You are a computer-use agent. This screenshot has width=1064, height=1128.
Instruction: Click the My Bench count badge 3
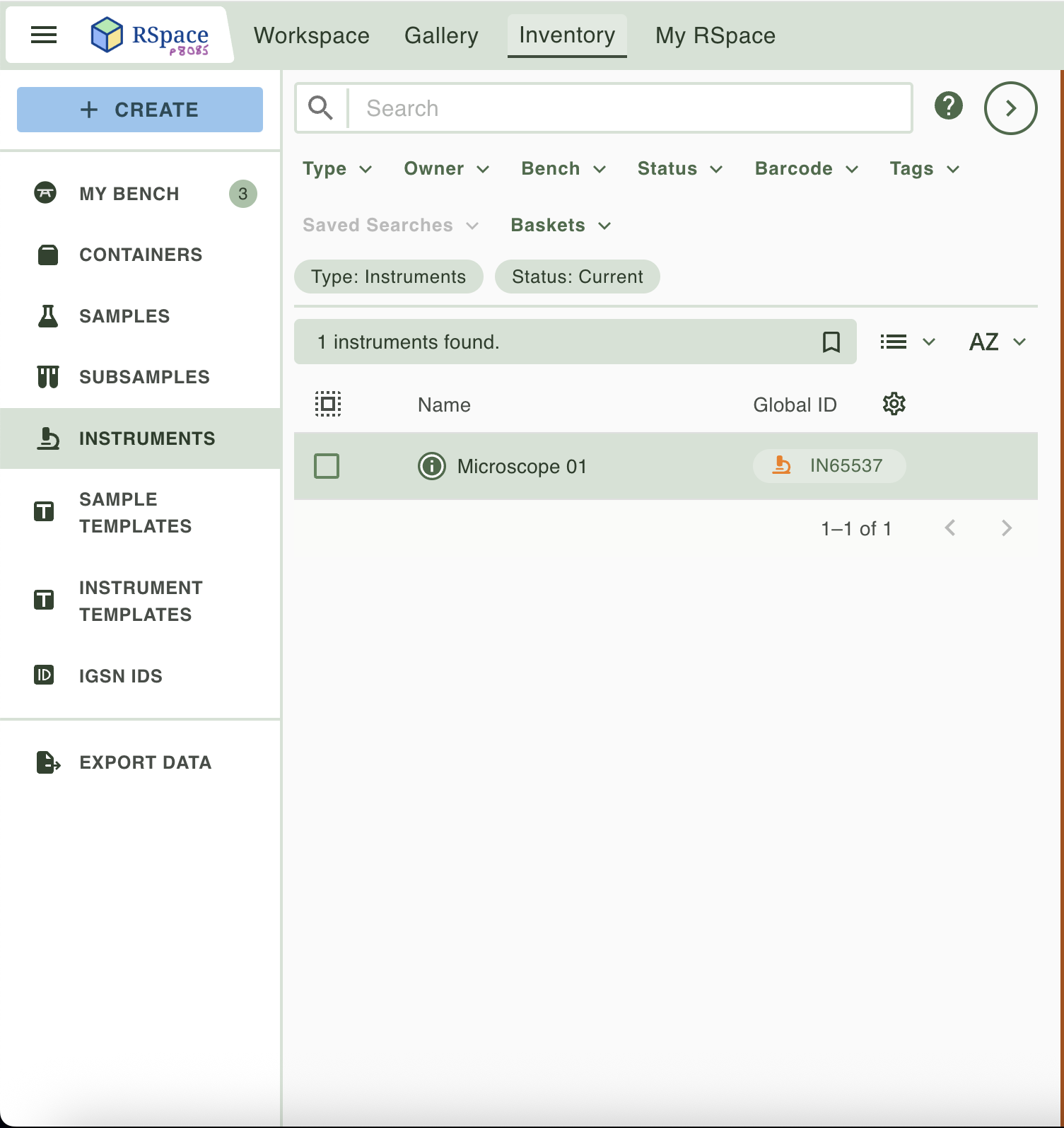[243, 194]
